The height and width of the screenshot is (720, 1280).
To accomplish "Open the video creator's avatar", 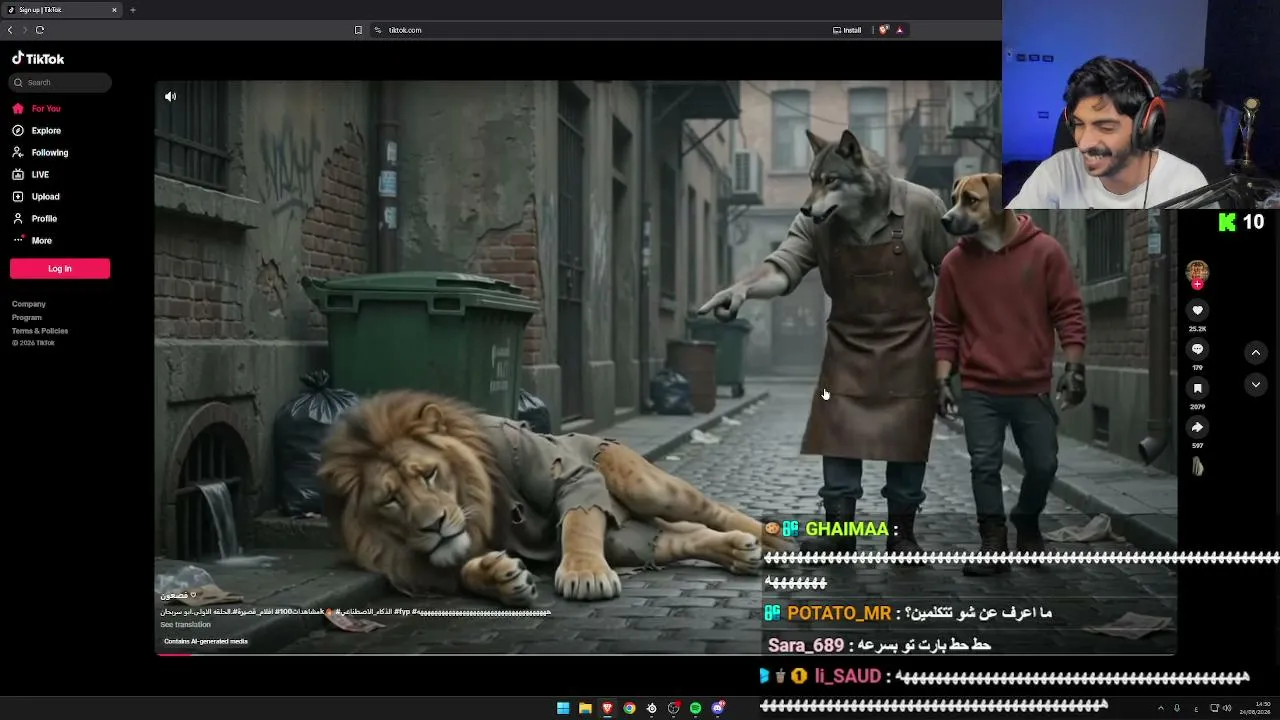I will (1197, 270).
